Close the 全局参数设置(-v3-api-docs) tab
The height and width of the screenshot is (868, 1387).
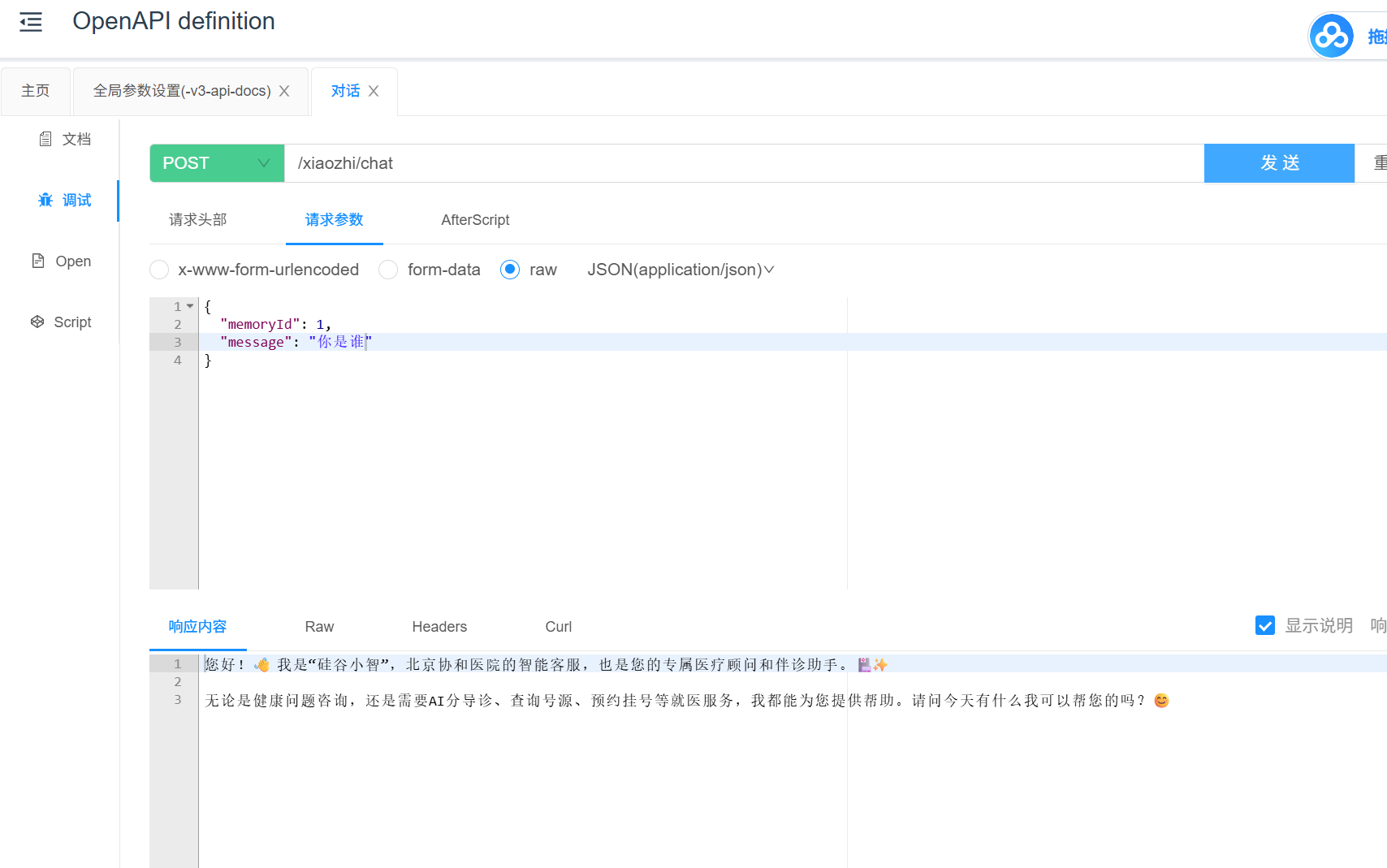(x=284, y=91)
